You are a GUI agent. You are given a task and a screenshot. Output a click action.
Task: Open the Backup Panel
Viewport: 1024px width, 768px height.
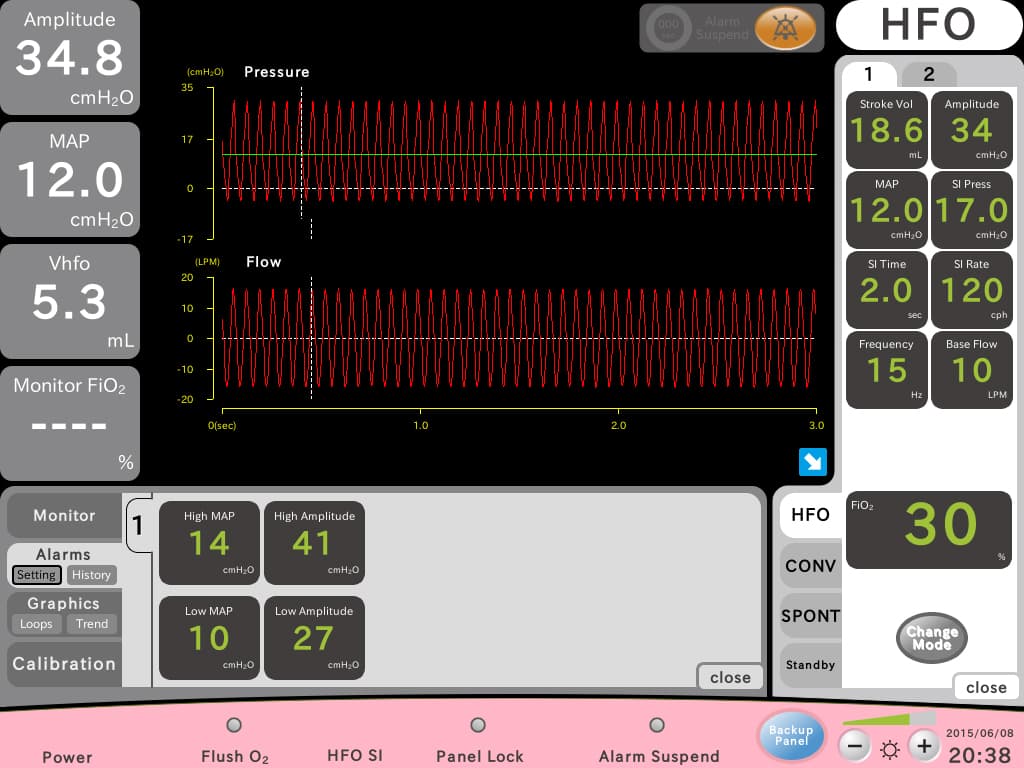pos(791,735)
